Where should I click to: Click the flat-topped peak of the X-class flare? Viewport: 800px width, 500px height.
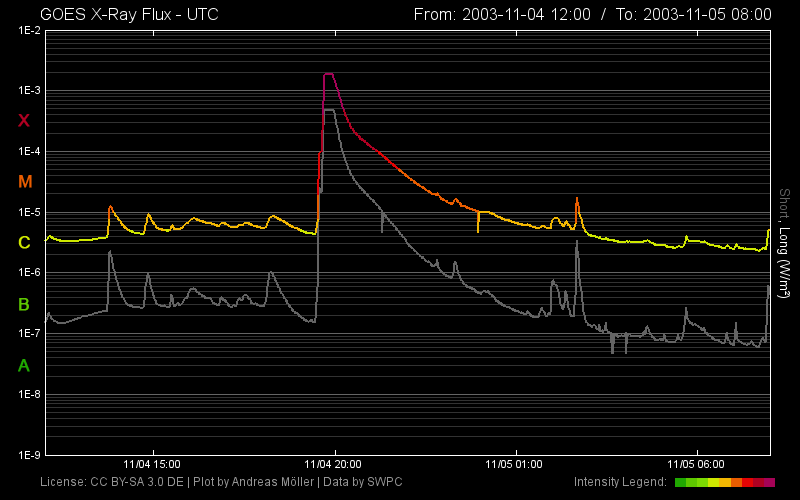pos(329,74)
